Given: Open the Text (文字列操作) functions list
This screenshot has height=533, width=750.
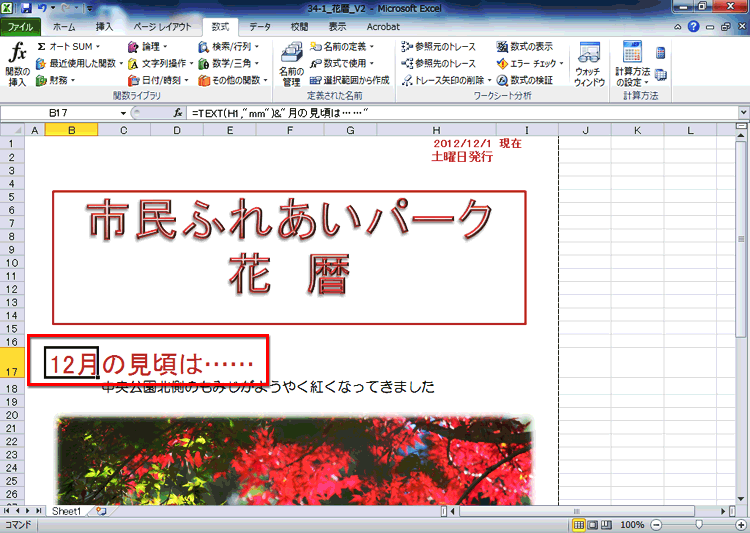Looking at the screenshot, I should pyautogui.click(x=160, y=63).
